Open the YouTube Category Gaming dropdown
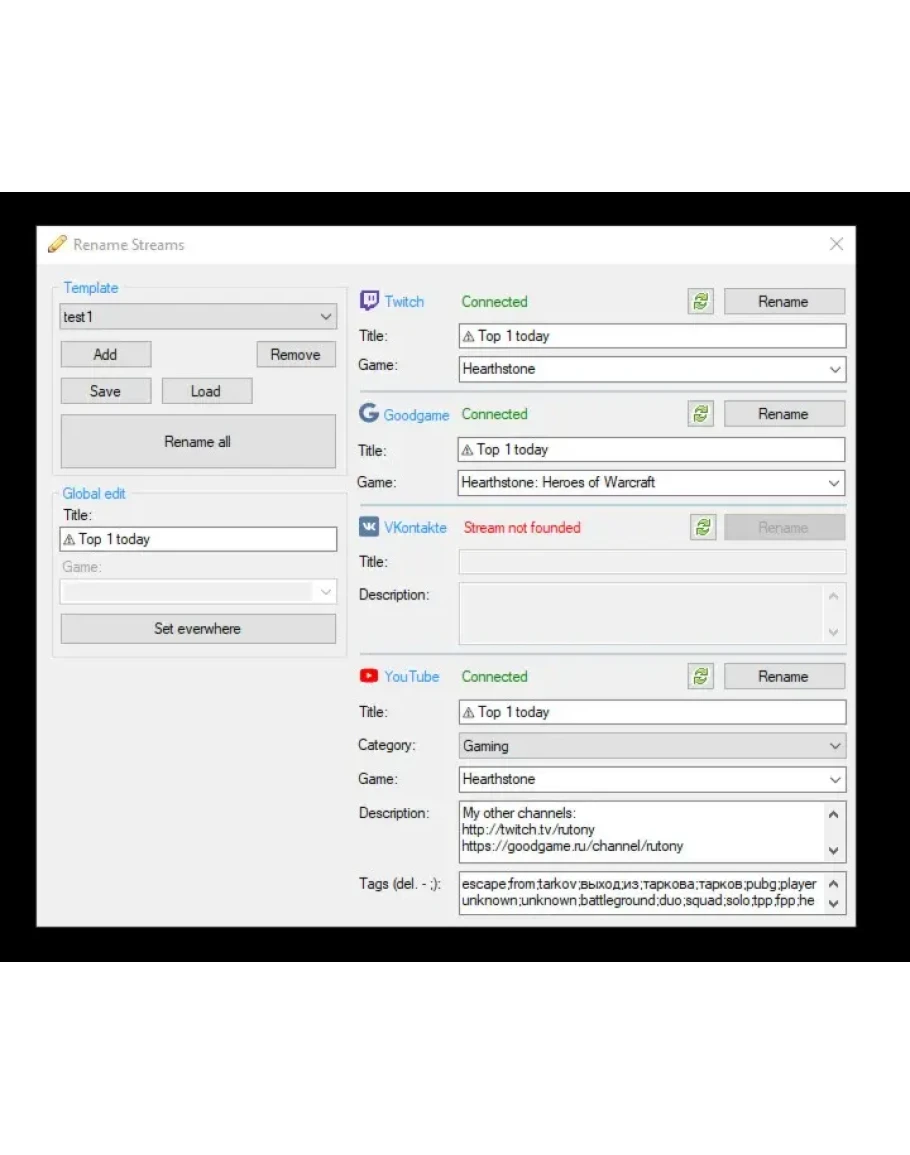910x1155 pixels. (x=835, y=746)
